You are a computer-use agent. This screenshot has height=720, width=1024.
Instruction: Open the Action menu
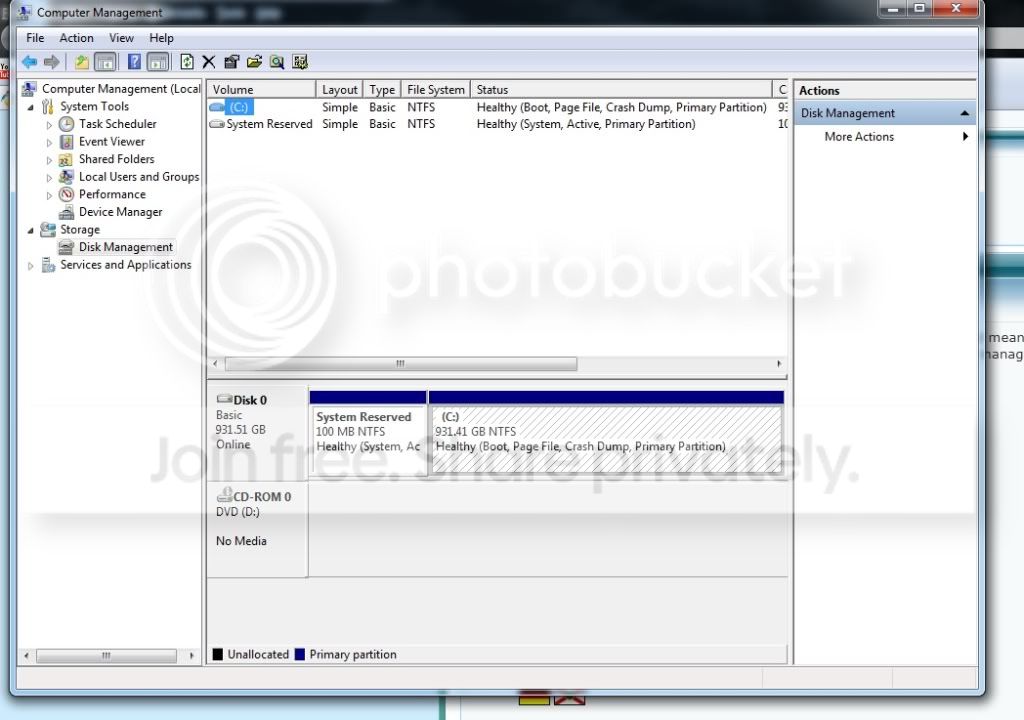pyautogui.click(x=76, y=38)
